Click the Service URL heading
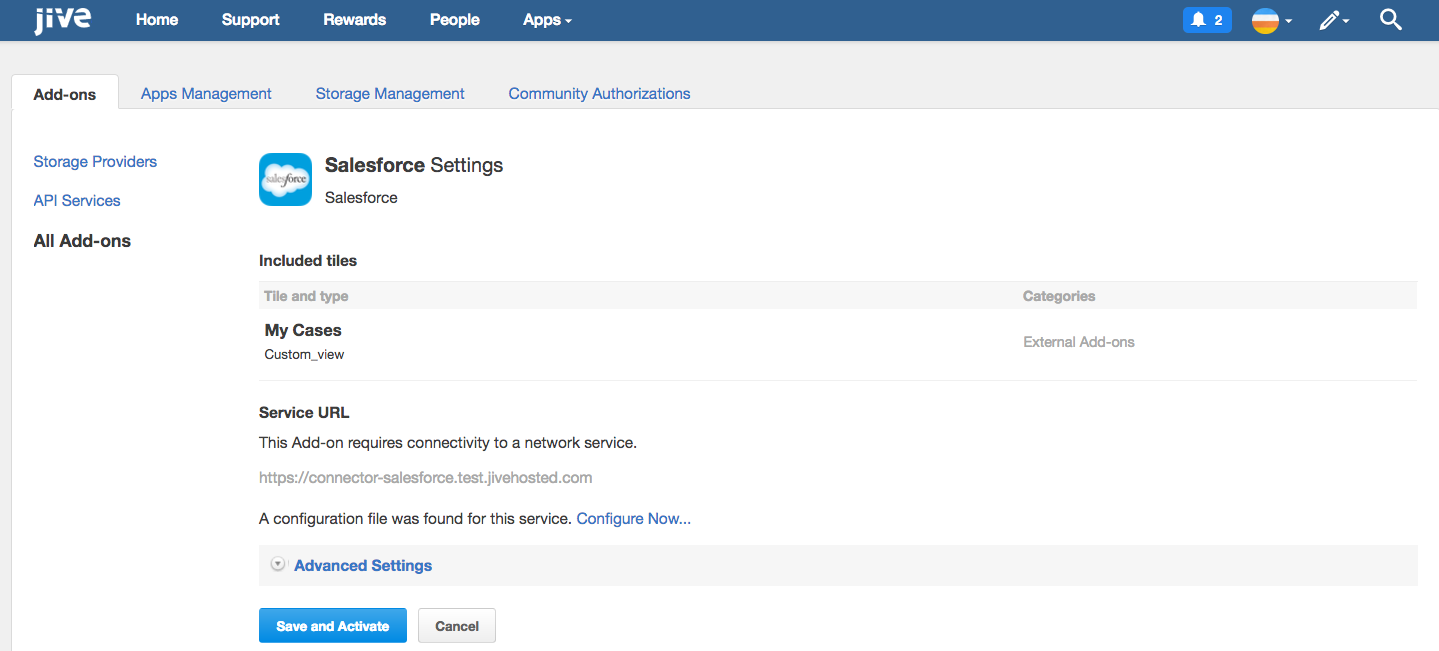The height and width of the screenshot is (651, 1439). (304, 412)
